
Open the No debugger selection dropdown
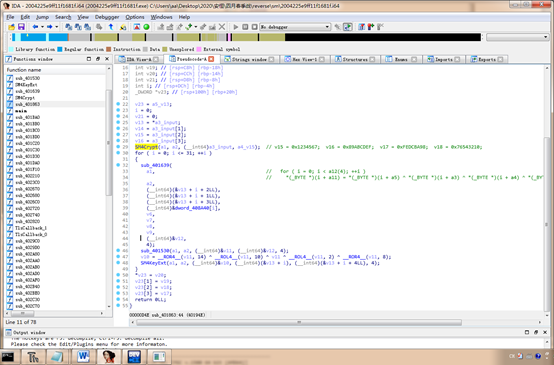pyautogui.click(x=295, y=27)
